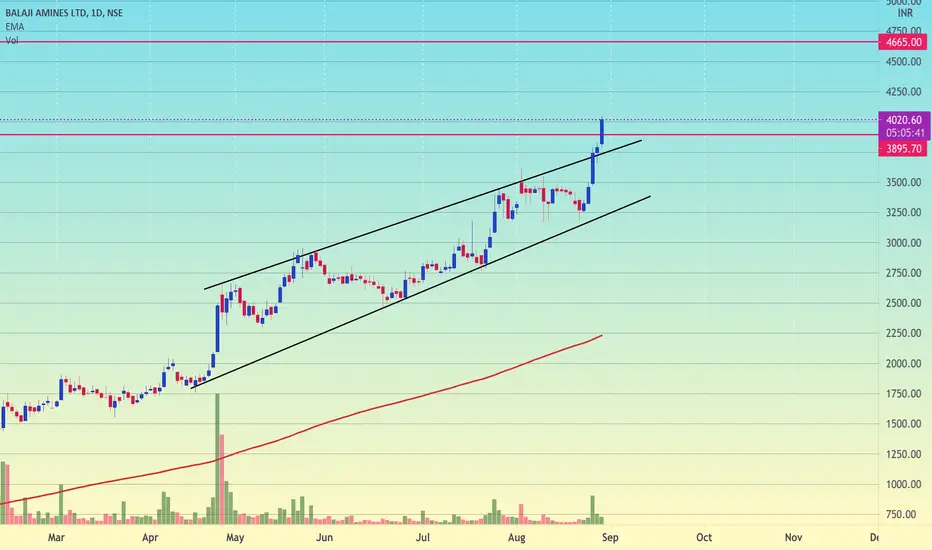
Task: Click the 3895.70 horizontal line price tag
Action: [902, 149]
